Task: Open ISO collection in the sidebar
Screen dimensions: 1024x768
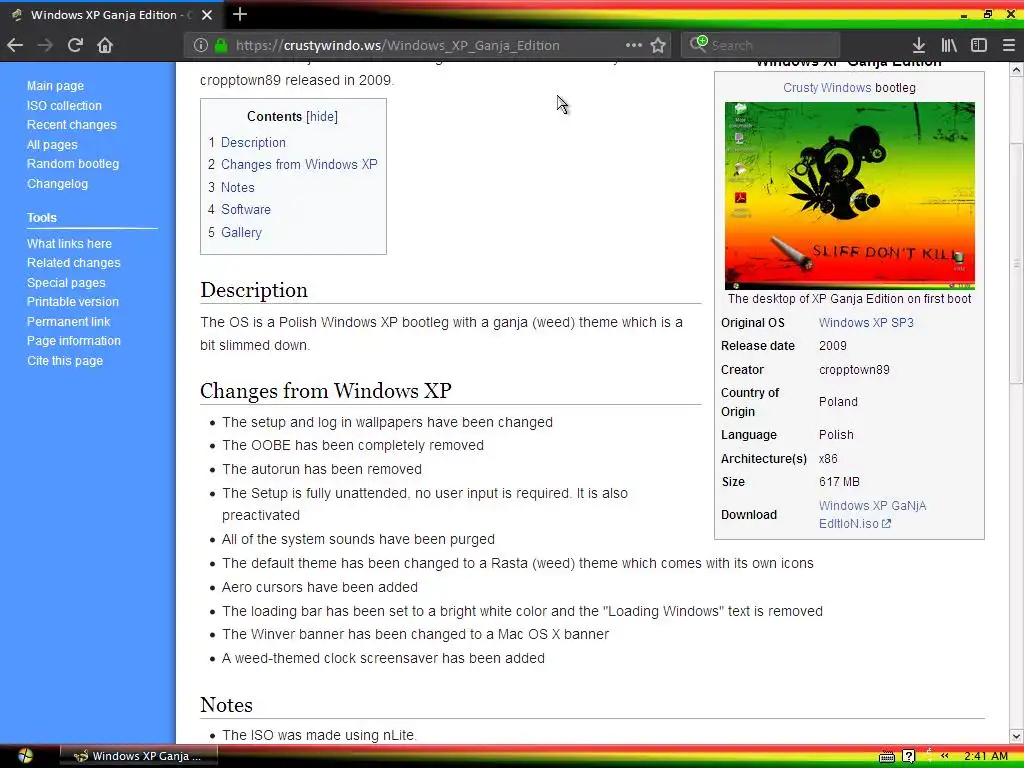Action: [64, 105]
